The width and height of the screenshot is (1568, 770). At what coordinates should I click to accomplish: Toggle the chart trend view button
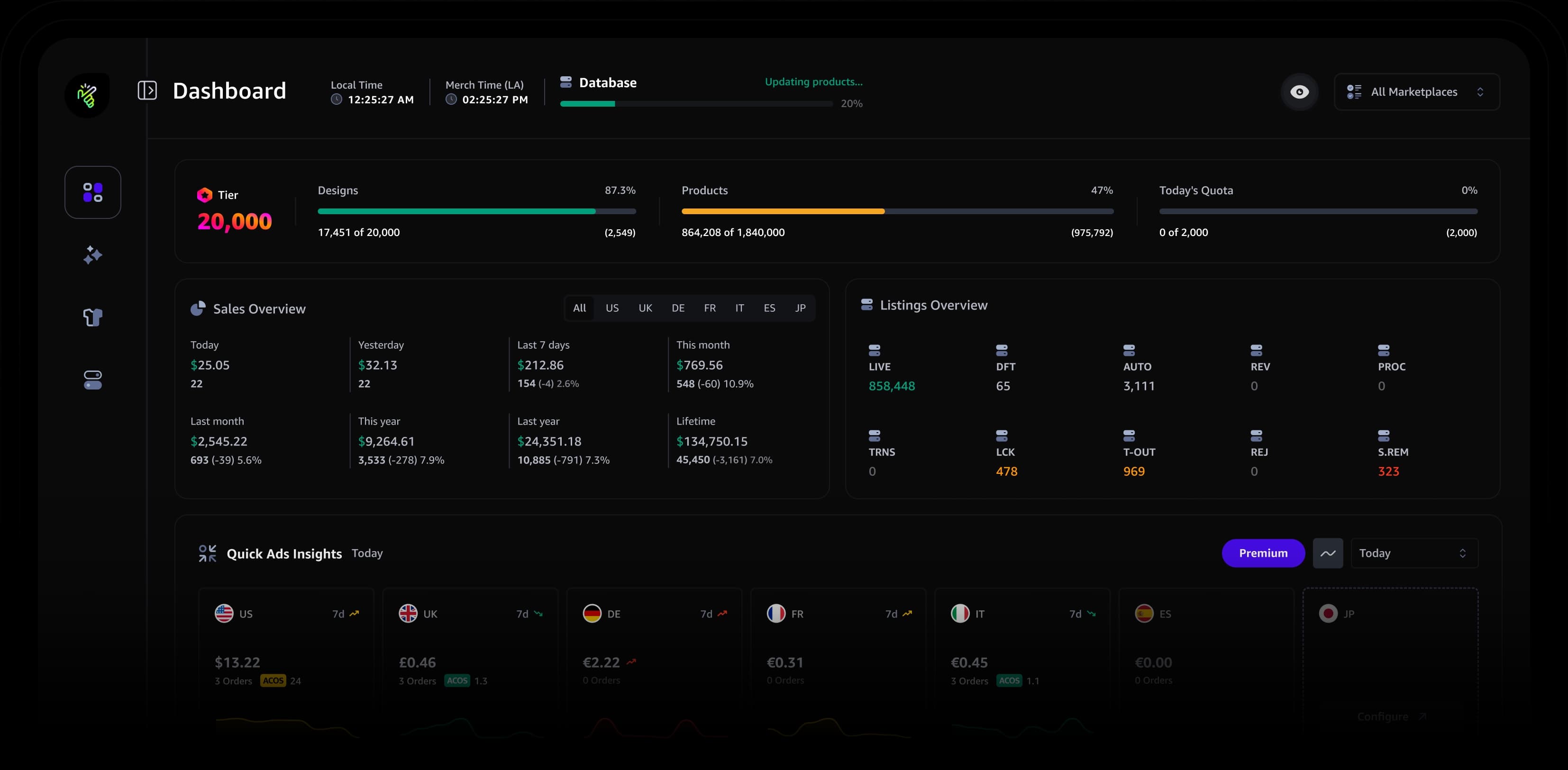(x=1328, y=553)
